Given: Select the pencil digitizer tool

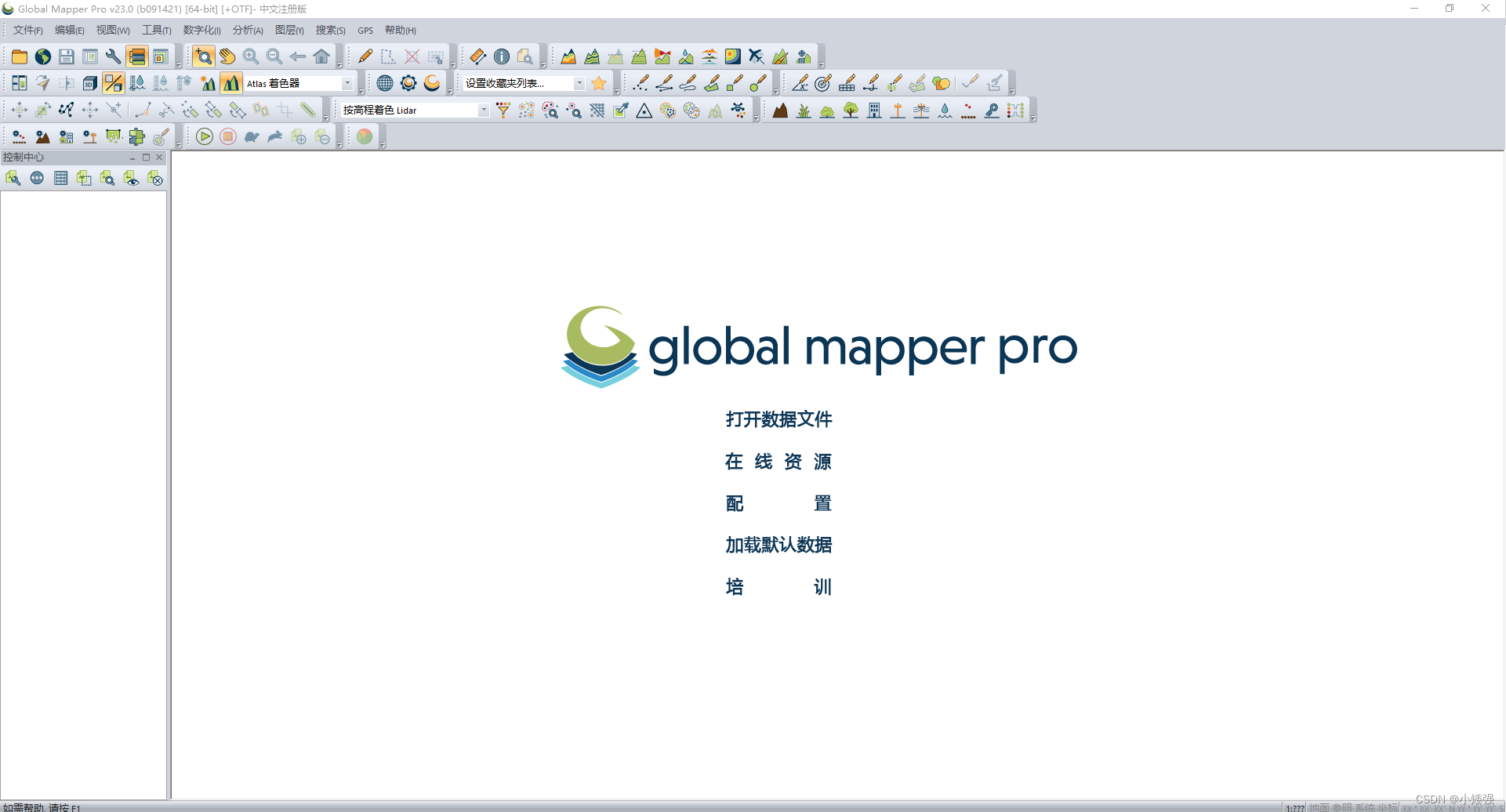Looking at the screenshot, I should point(365,56).
